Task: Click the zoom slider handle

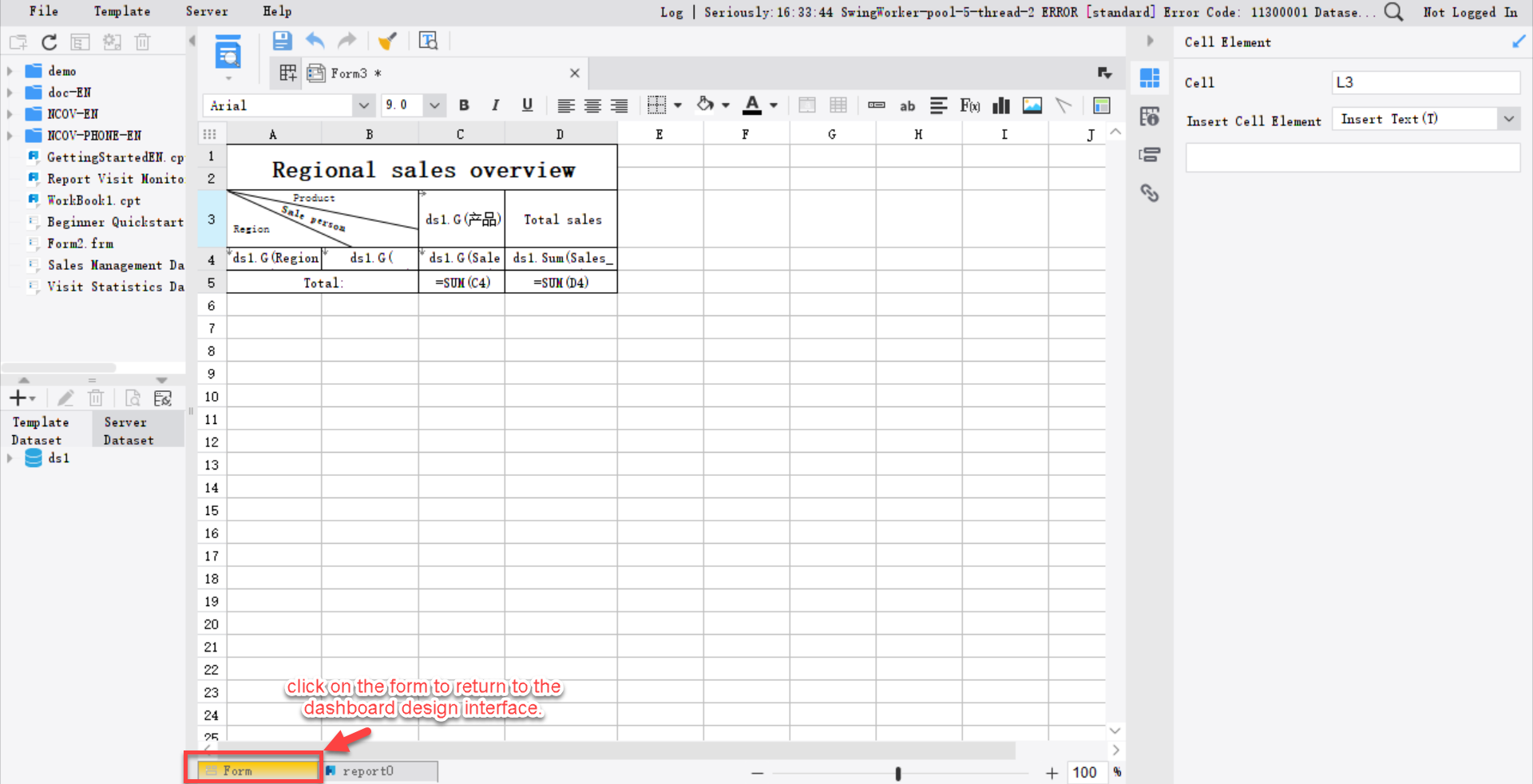Action: coord(898,773)
